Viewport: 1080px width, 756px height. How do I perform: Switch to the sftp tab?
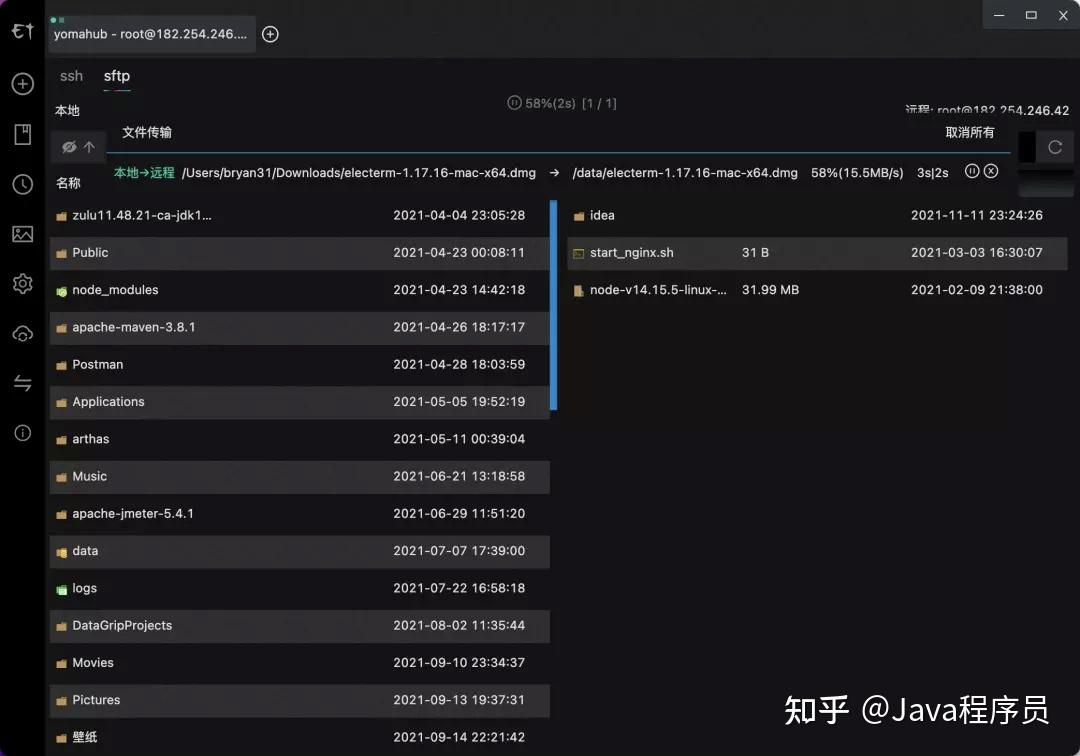coord(116,75)
